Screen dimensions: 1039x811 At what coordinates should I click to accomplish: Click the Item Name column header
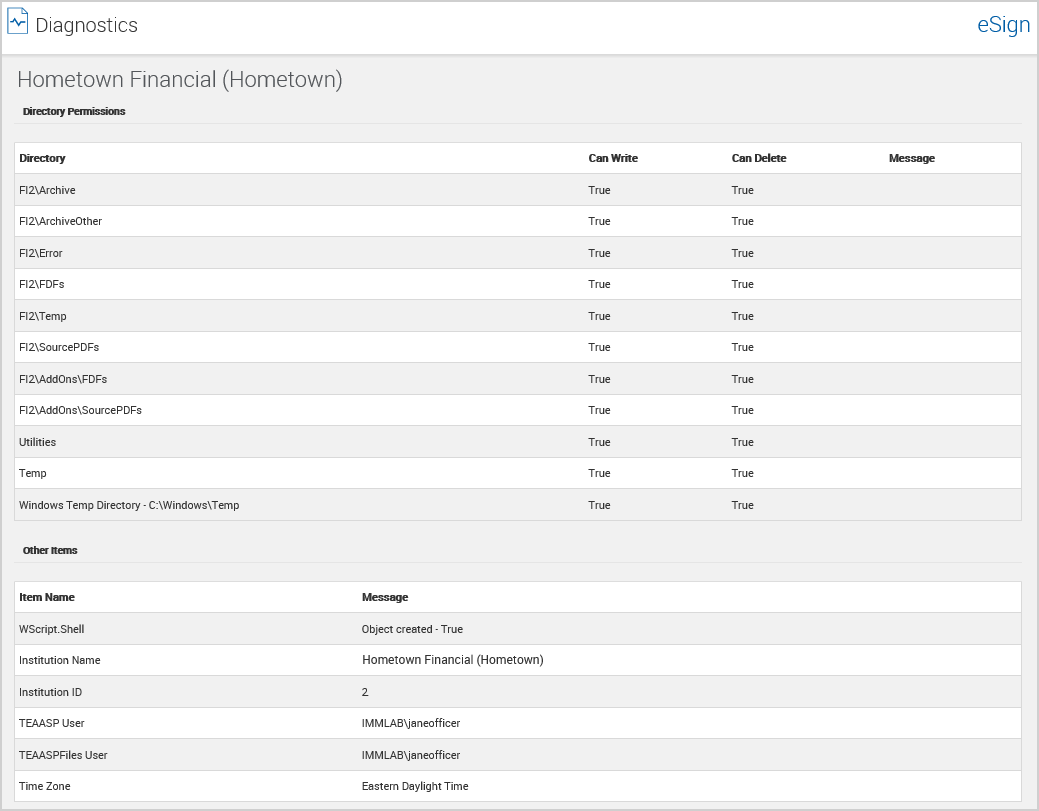(46, 598)
